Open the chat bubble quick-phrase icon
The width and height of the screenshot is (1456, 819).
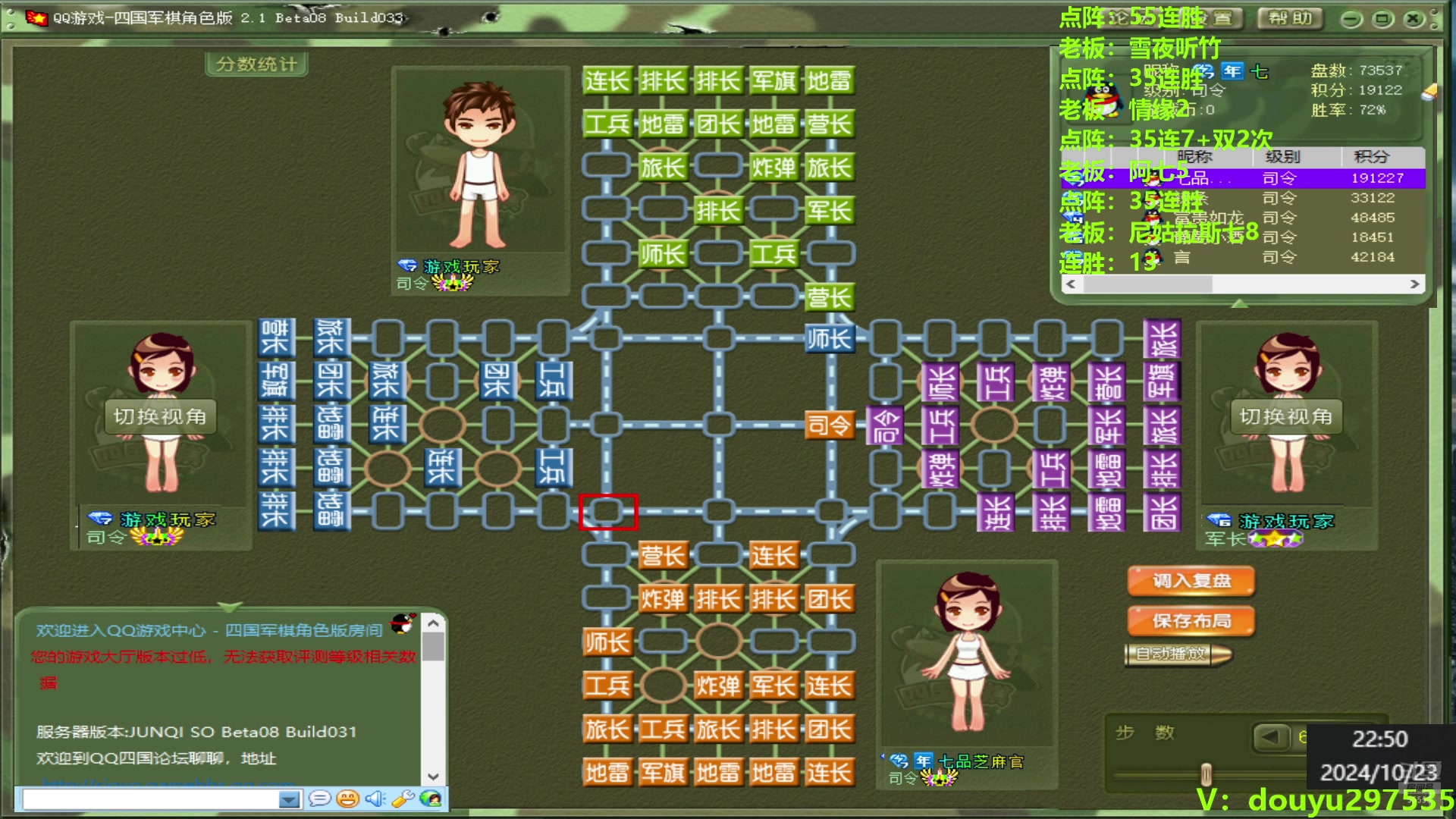pyautogui.click(x=319, y=799)
